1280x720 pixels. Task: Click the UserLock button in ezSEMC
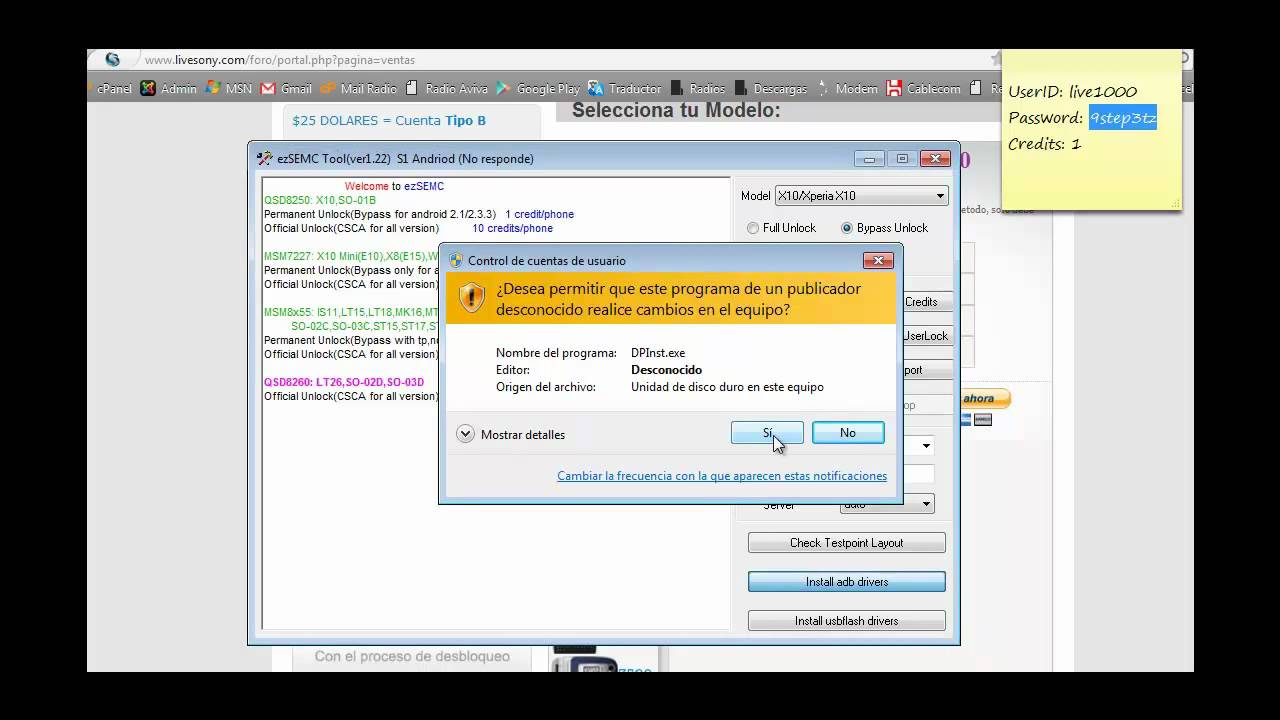(x=926, y=336)
